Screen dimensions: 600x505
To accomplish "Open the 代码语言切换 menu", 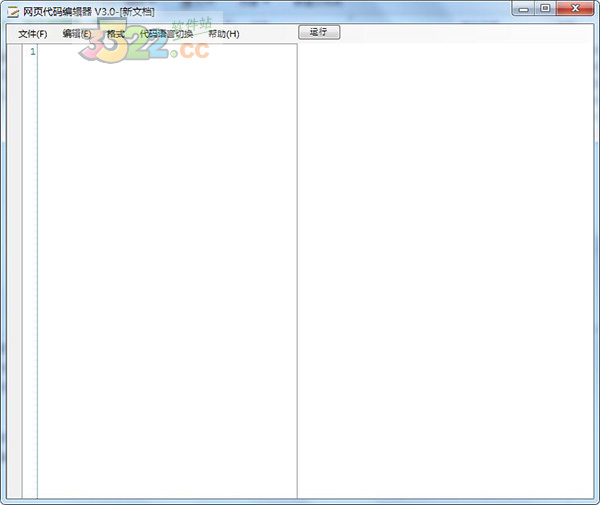I will [166, 34].
